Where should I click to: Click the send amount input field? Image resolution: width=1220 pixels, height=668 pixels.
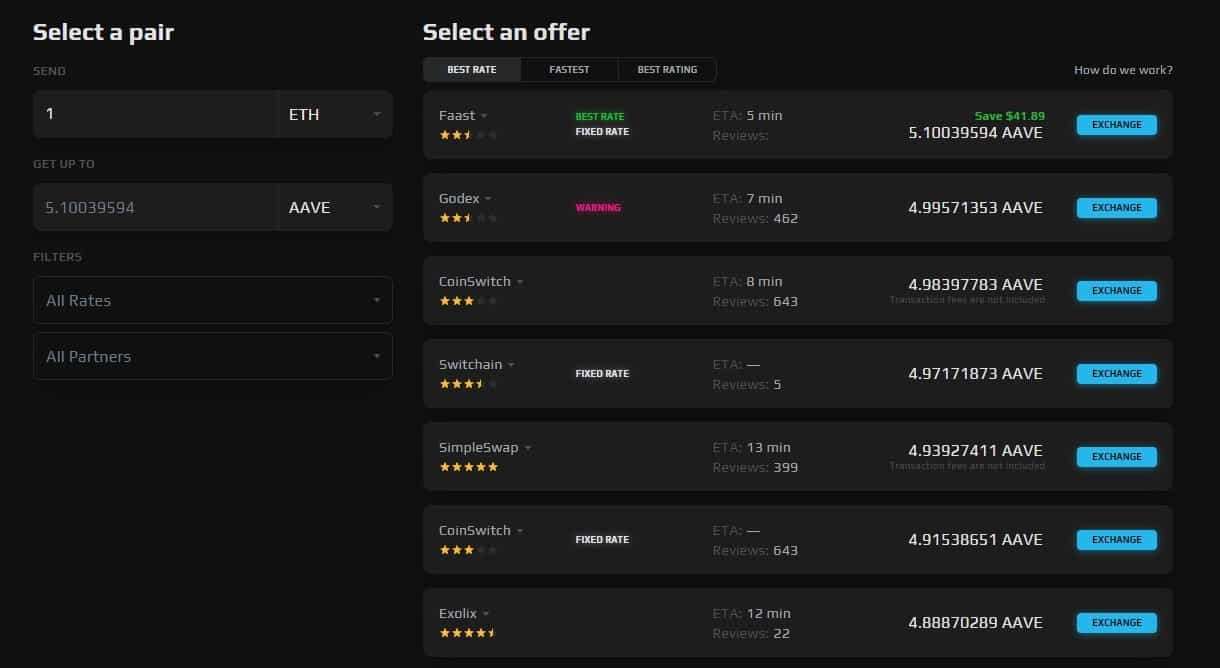tap(154, 115)
